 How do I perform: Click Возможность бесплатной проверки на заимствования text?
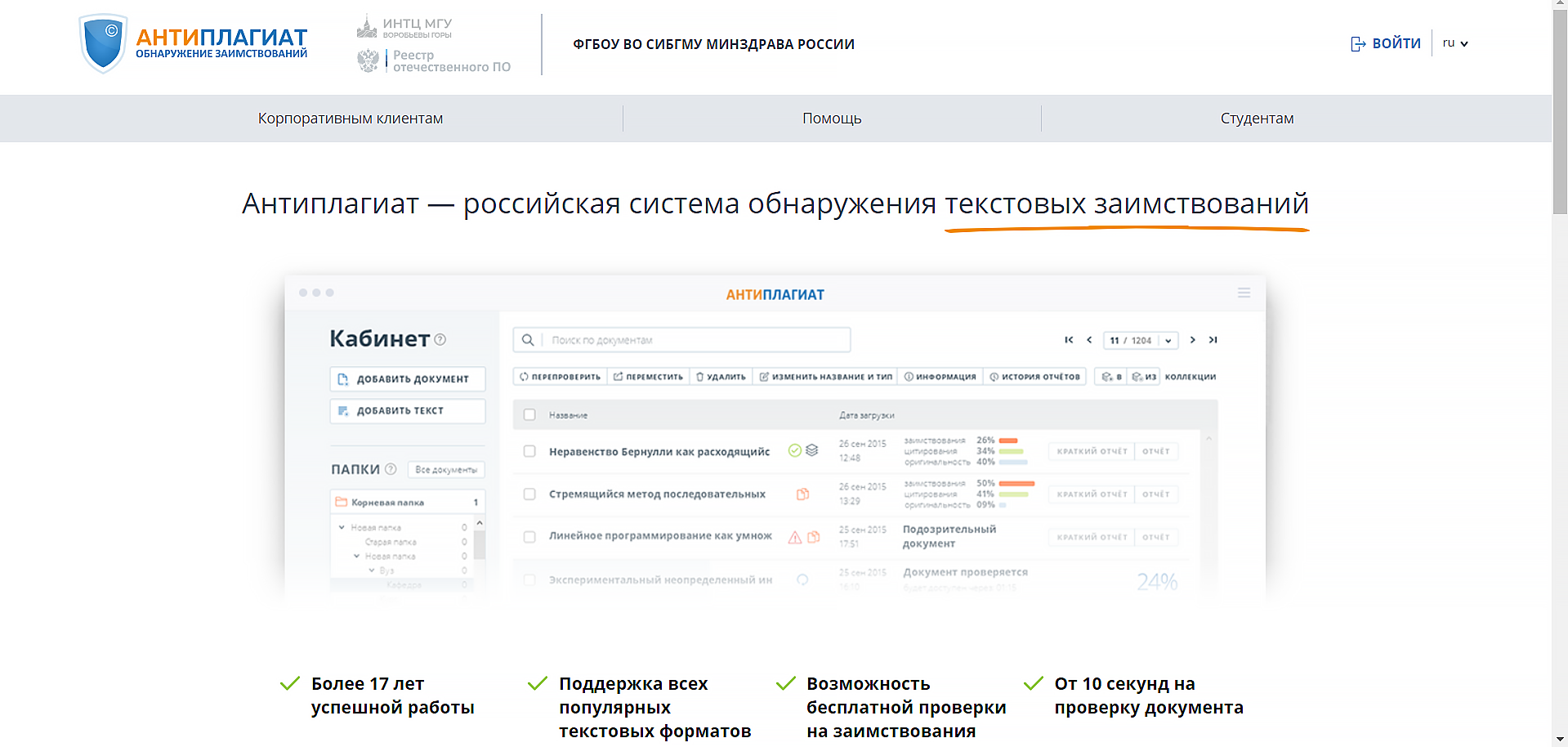[x=906, y=707]
